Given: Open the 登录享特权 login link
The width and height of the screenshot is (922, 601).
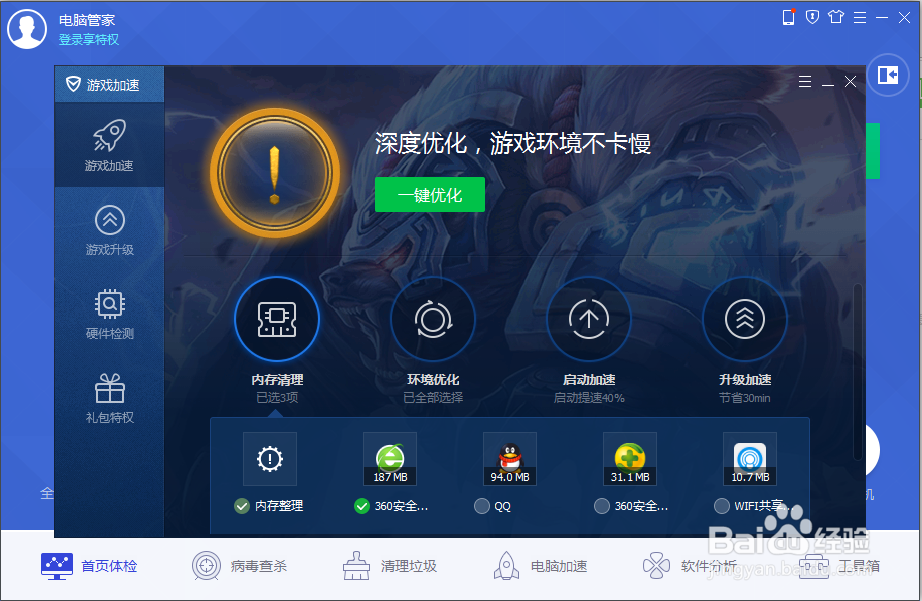Looking at the screenshot, I should click(89, 39).
